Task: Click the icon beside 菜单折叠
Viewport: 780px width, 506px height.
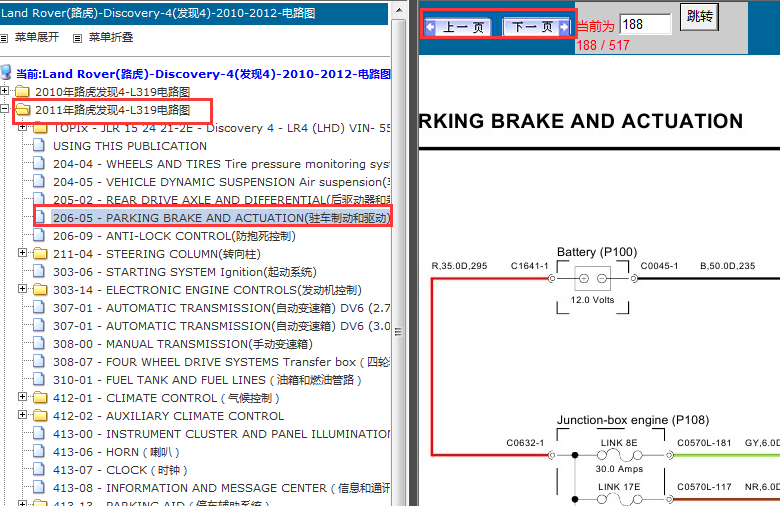Action: click(77, 38)
